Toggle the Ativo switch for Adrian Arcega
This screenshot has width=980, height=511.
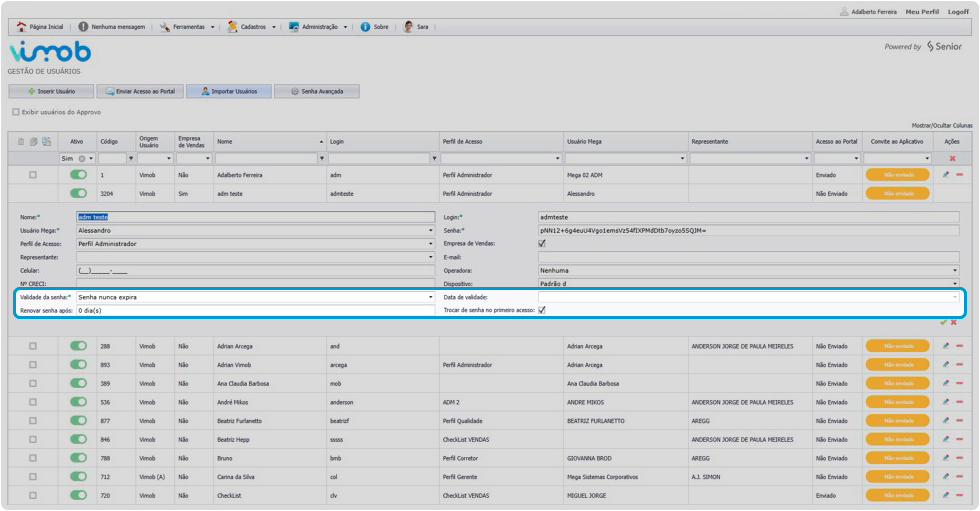click(78, 346)
